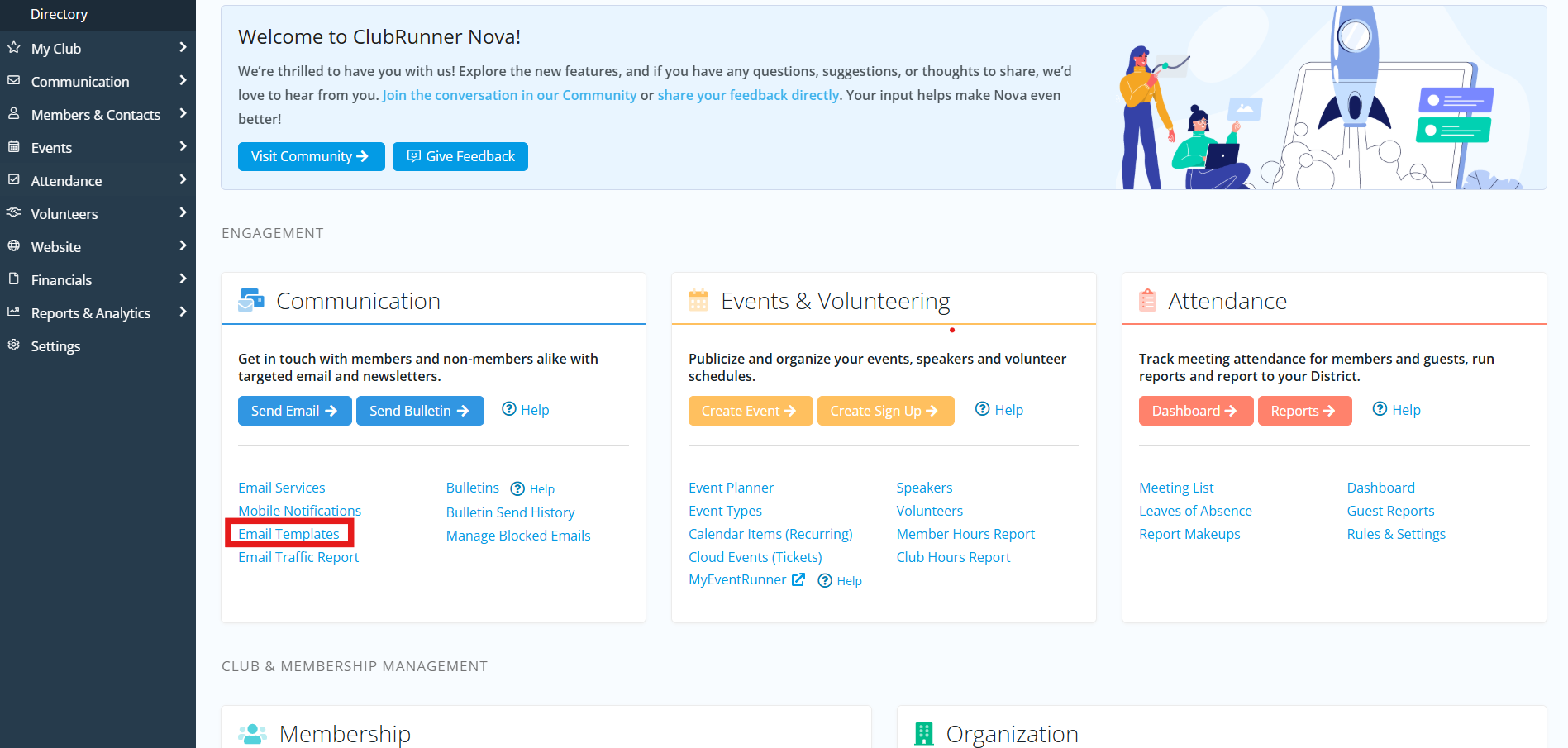Follow the share your feedback directly link
Viewport: 1568px width, 748px height.
[x=748, y=95]
